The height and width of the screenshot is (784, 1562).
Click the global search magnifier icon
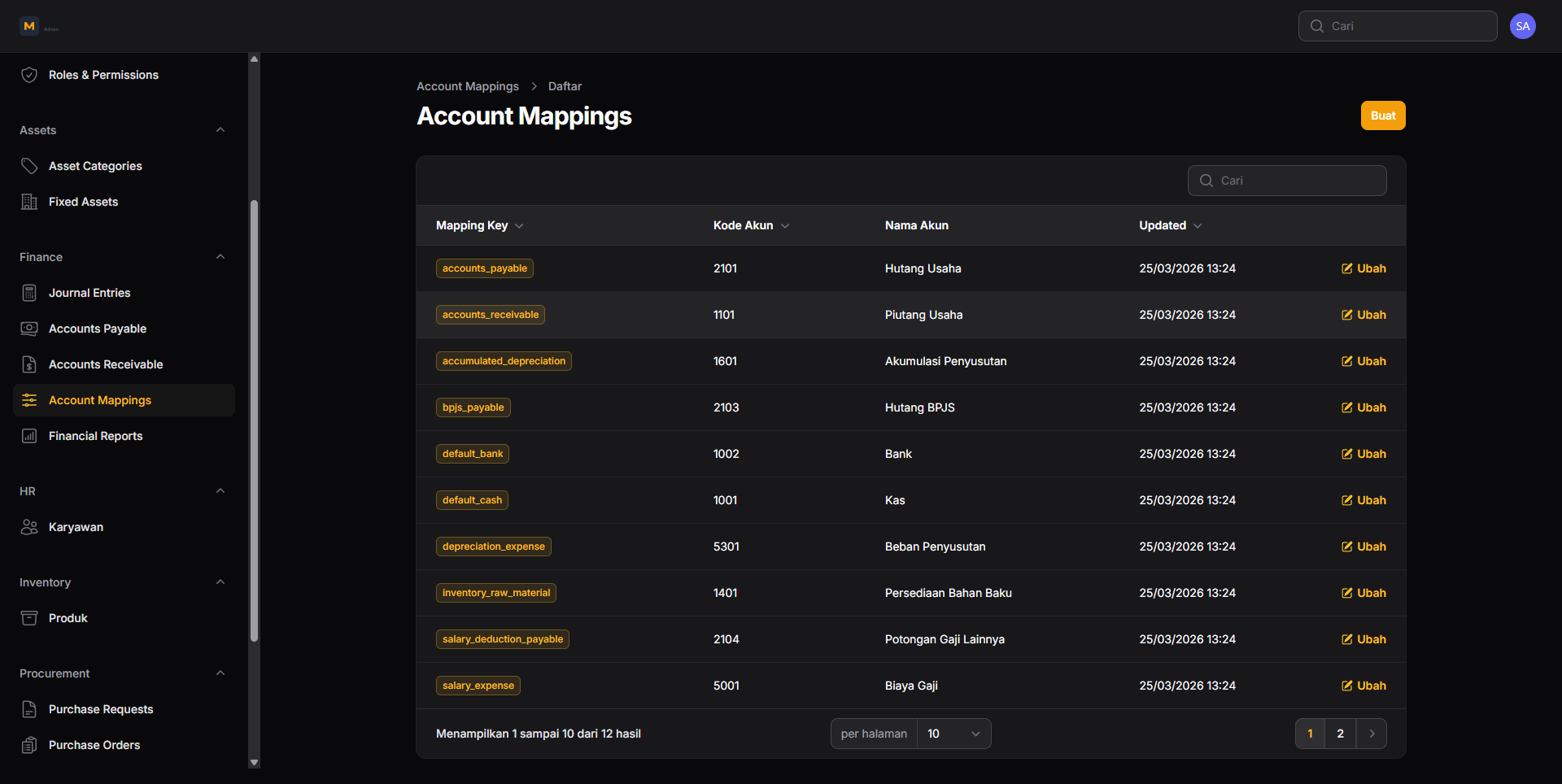(x=1316, y=26)
